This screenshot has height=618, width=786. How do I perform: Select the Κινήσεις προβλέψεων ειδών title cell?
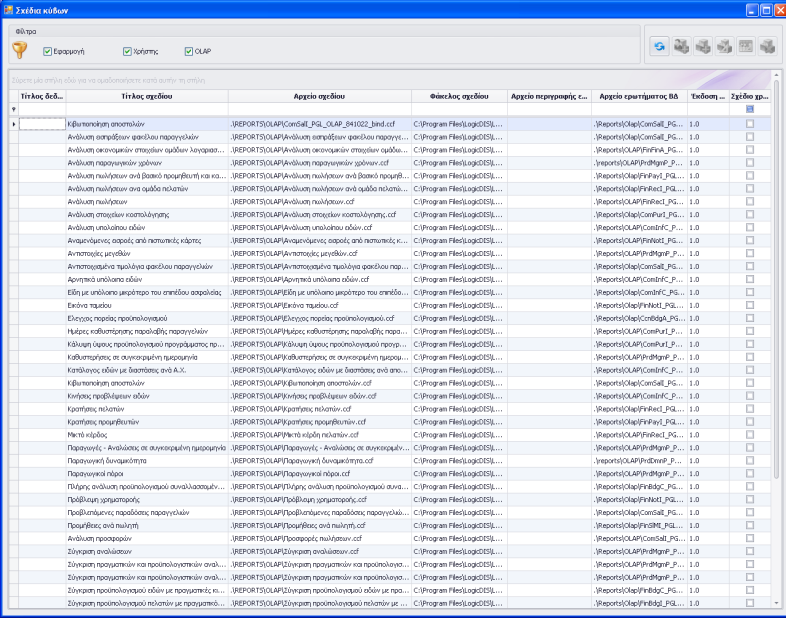pyautogui.click(x=147, y=396)
